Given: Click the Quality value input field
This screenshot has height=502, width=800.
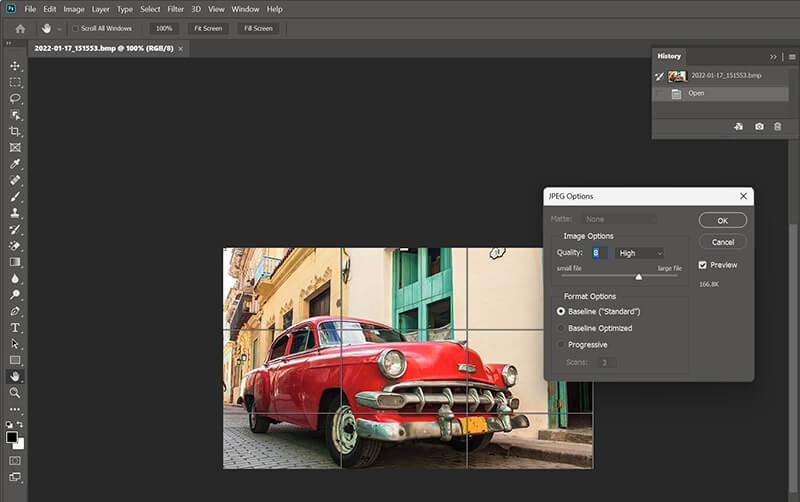Looking at the screenshot, I should pos(599,253).
